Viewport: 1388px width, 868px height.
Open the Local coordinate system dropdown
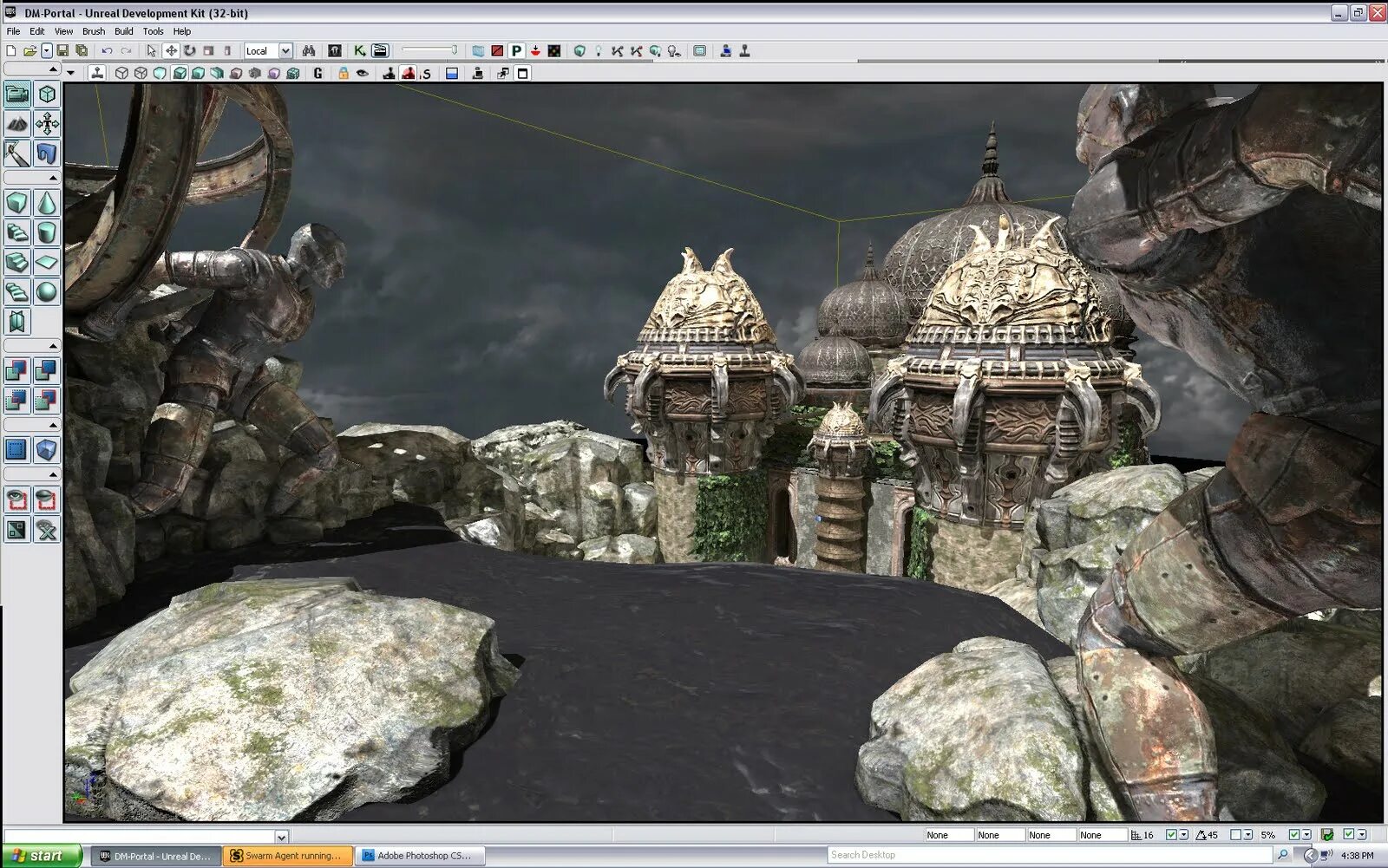click(285, 51)
